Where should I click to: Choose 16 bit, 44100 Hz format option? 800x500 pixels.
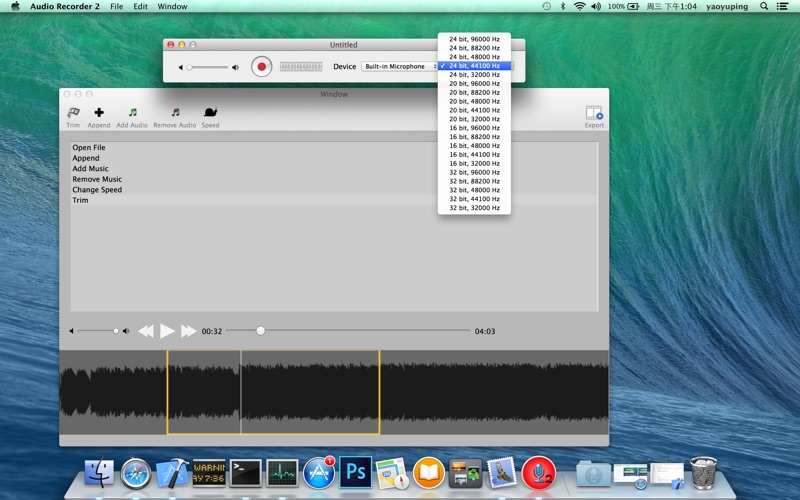(x=475, y=155)
